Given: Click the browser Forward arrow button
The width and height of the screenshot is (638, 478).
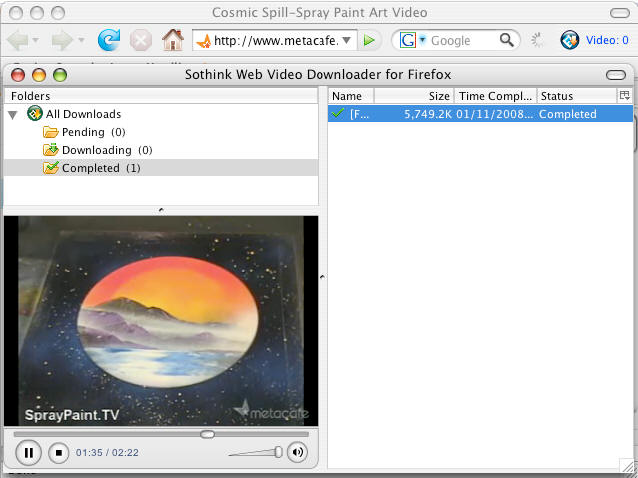Looking at the screenshot, I should coord(62,40).
